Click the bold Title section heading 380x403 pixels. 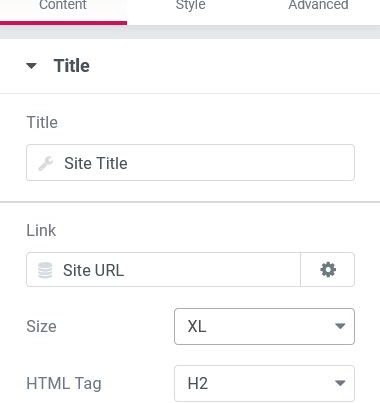[72, 66]
